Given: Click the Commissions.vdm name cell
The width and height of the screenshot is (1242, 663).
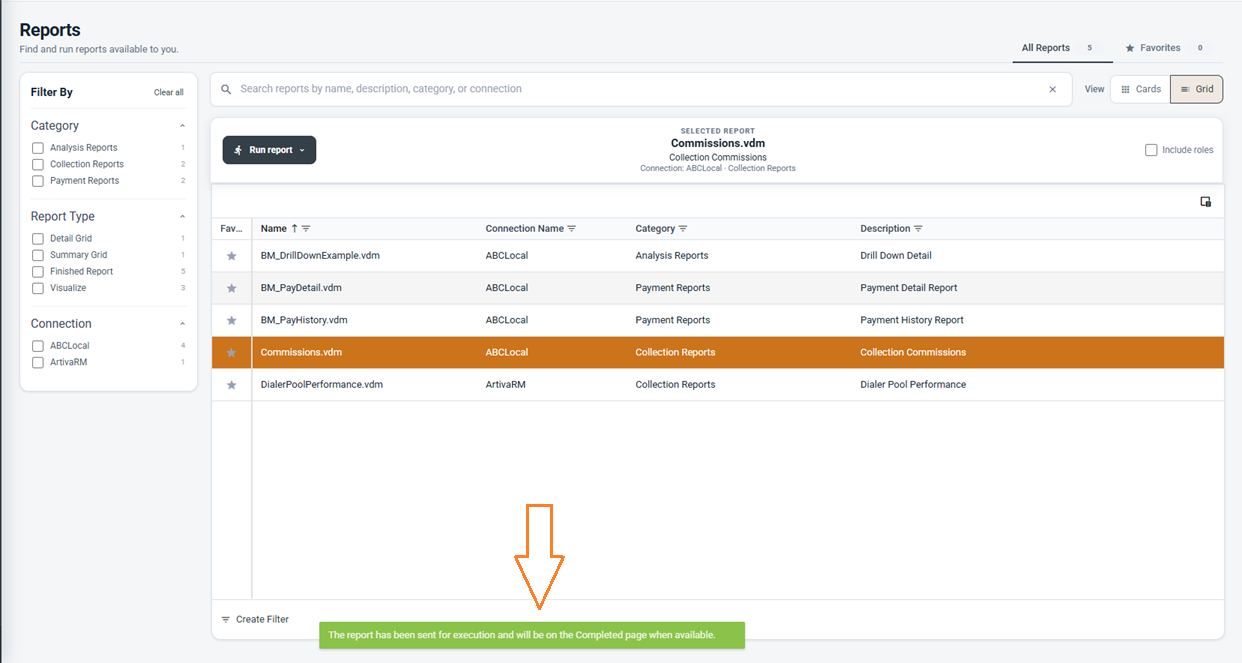Looking at the screenshot, I should point(301,353).
